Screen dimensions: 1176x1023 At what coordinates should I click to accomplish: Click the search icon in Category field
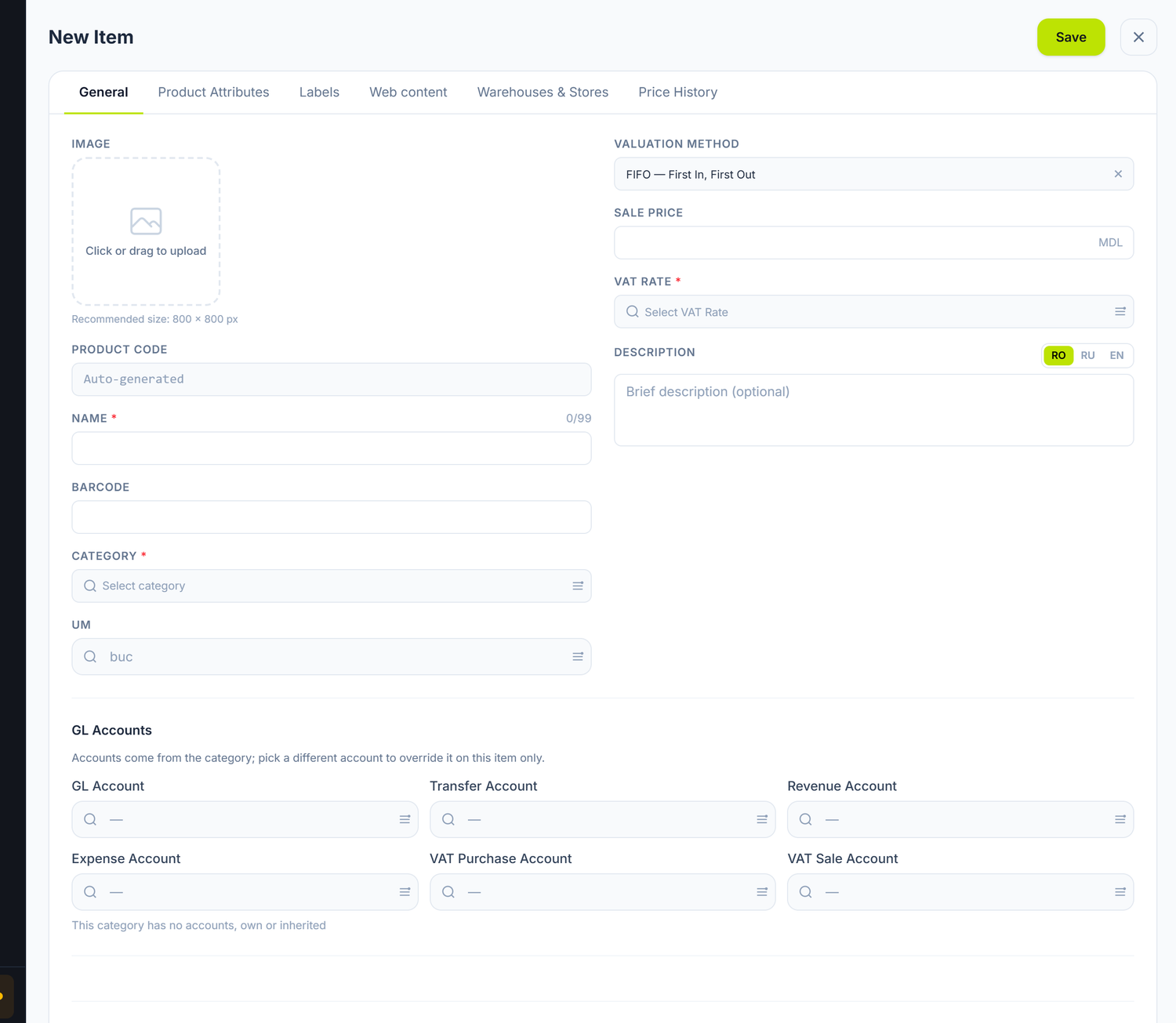click(90, 586)
